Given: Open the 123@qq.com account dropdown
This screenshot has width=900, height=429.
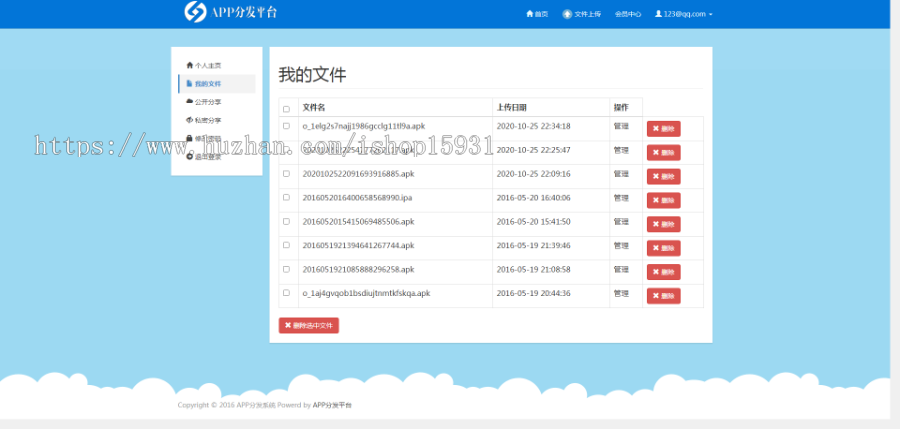Looking at the screenshot, I should [684, 14].
